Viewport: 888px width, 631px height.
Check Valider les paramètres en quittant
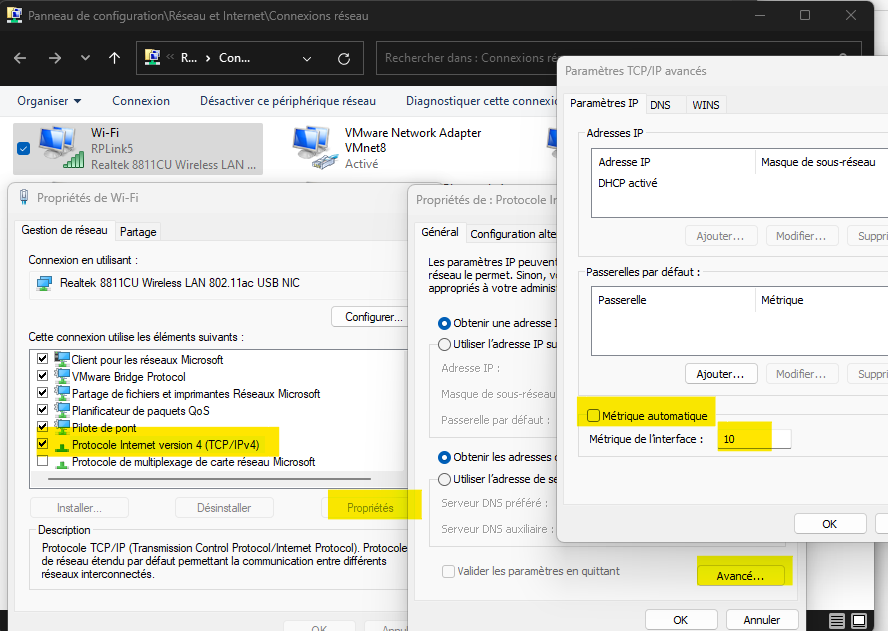pos(448,571)
